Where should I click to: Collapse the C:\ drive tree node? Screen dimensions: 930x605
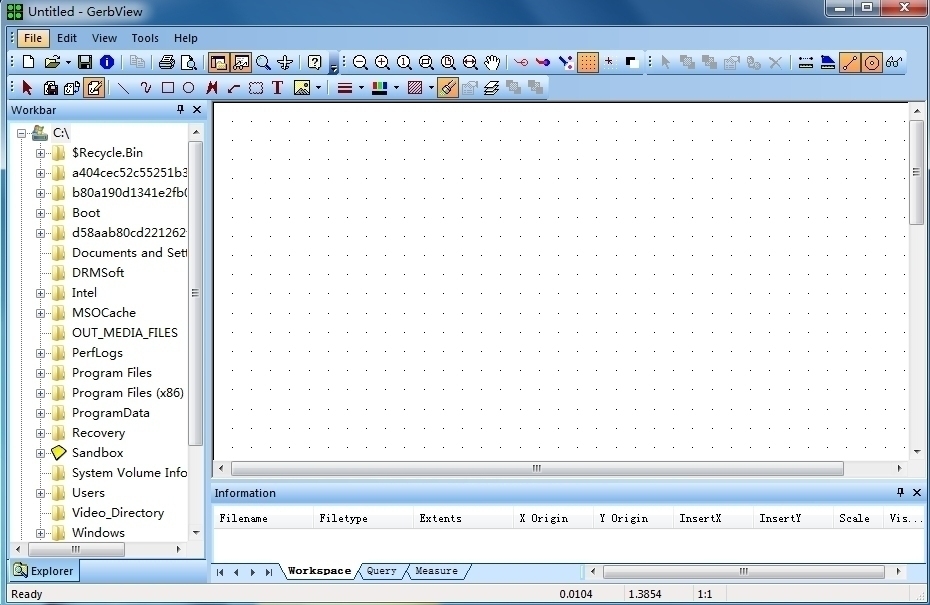pyautogui.click(x=21, y=133)
